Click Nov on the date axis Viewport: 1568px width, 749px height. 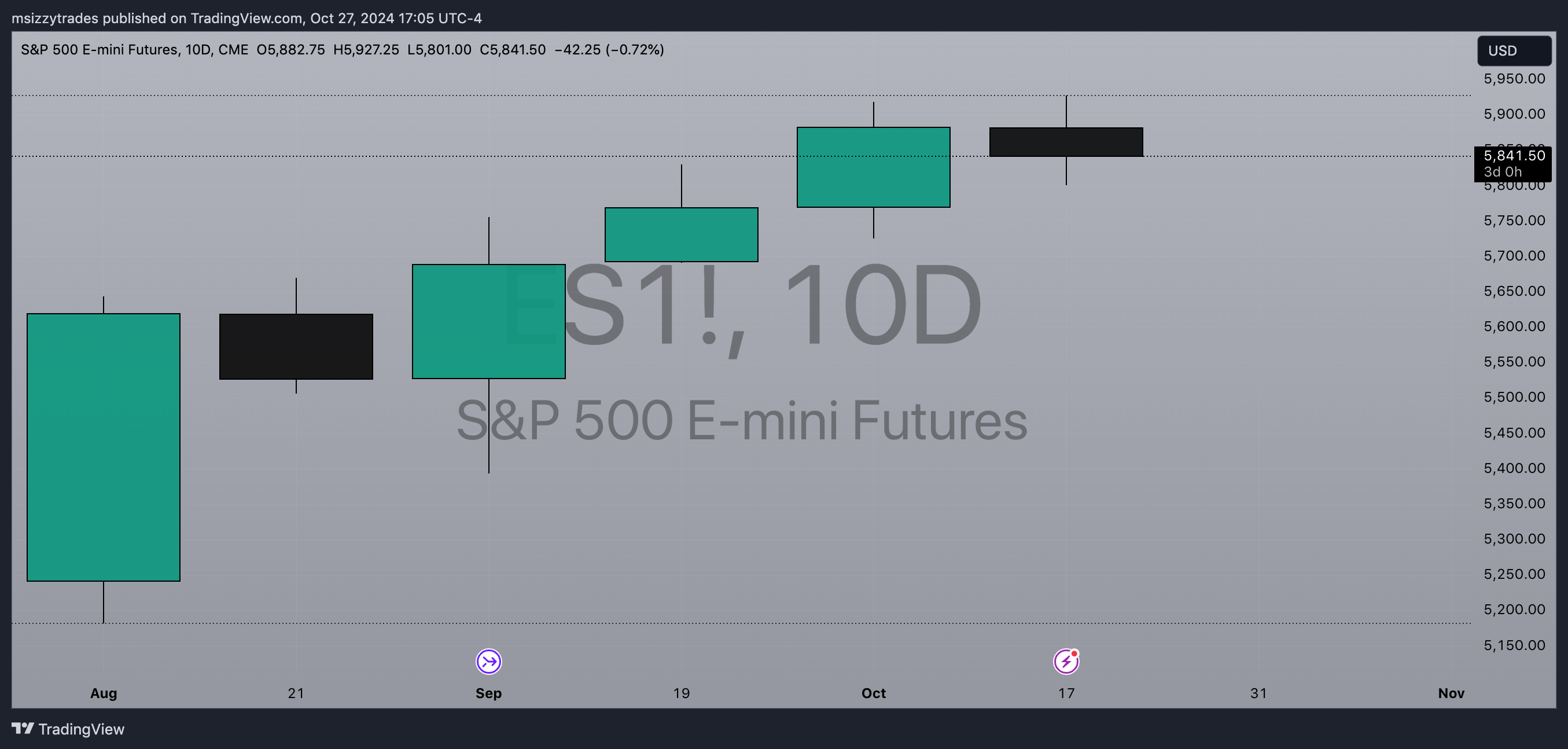[1451, 693]
